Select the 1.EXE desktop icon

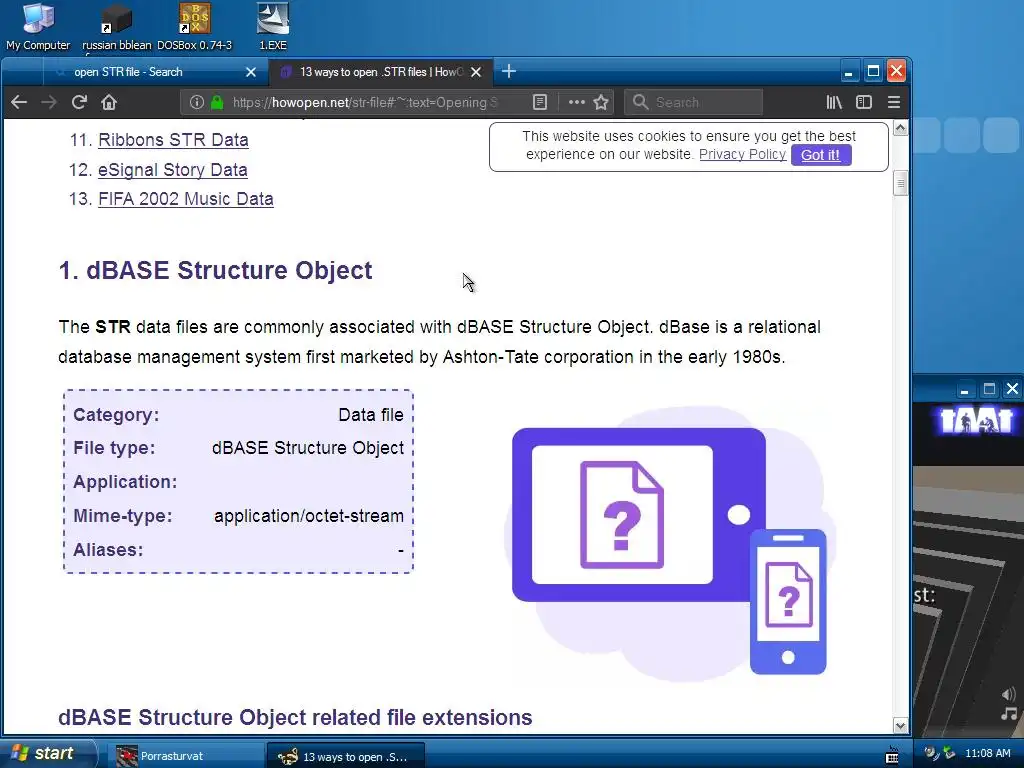(273, 27)
